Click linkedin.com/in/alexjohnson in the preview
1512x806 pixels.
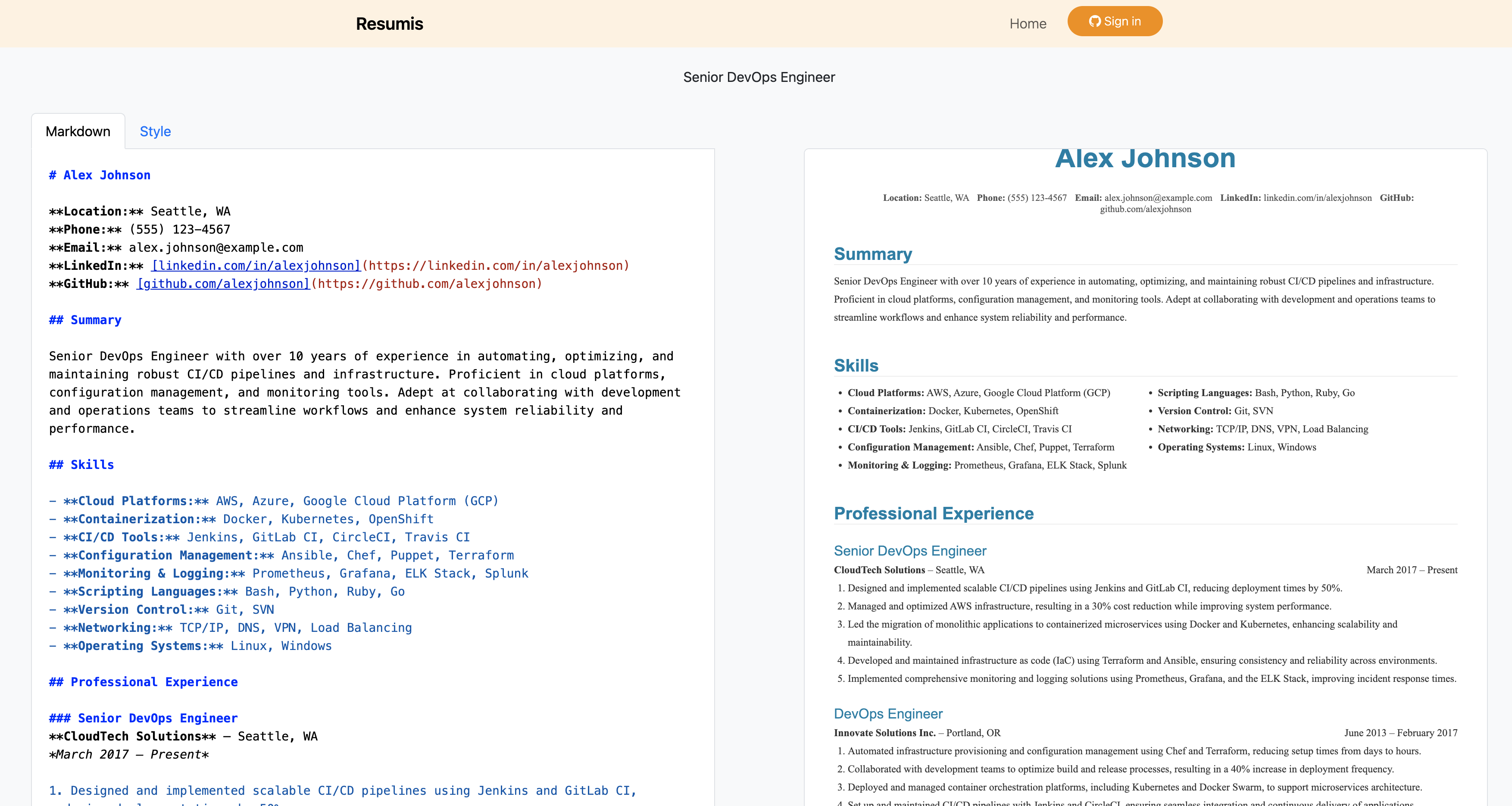tap(1317, 198)
